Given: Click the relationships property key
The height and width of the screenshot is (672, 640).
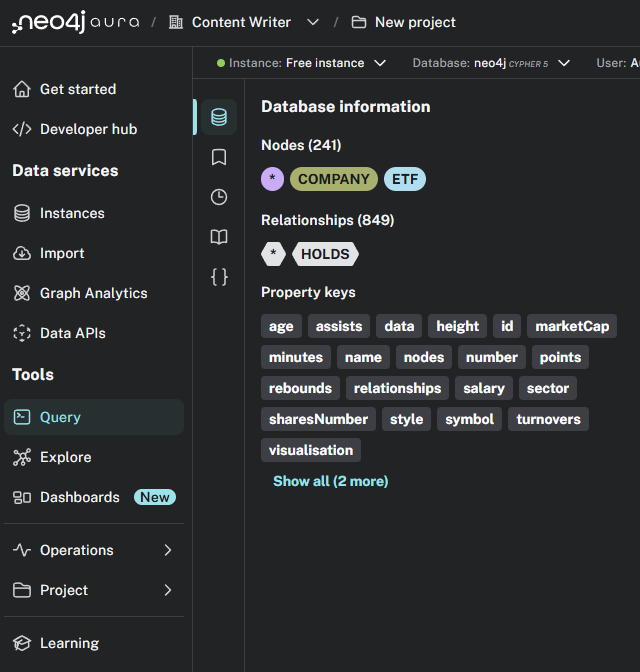Looking at the screenshot, I should tap(397, 388).
